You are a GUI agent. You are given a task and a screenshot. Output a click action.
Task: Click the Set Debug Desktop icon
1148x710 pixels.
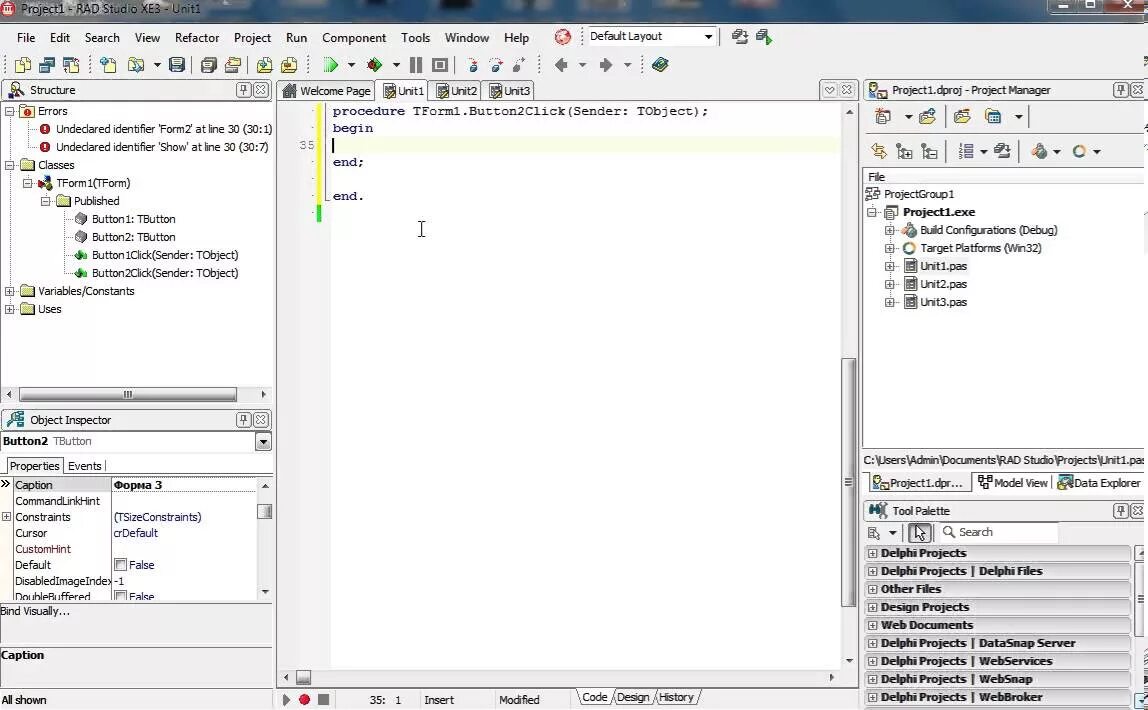point(764,37)
